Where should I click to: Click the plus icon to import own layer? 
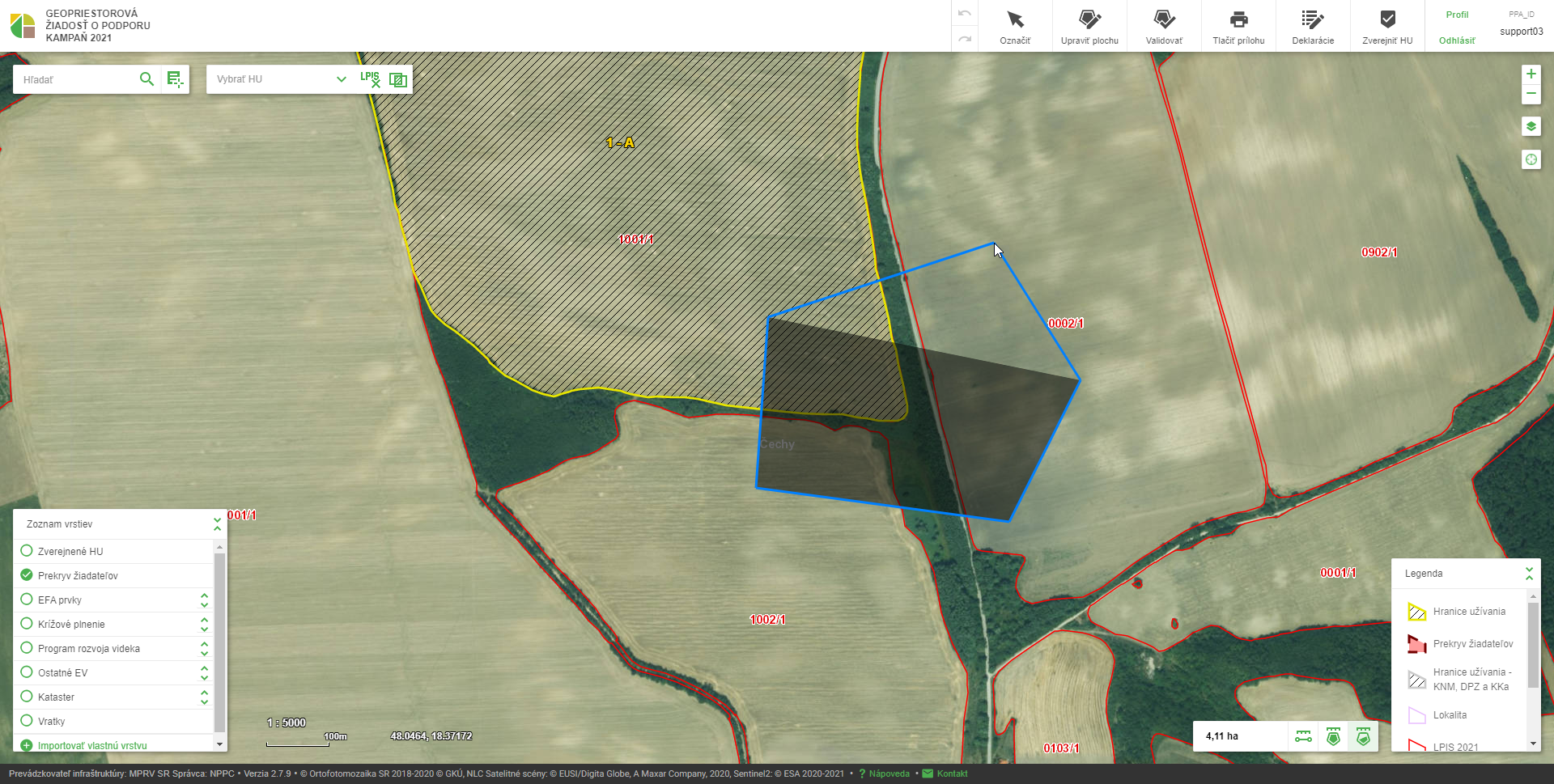pos(26,746)
